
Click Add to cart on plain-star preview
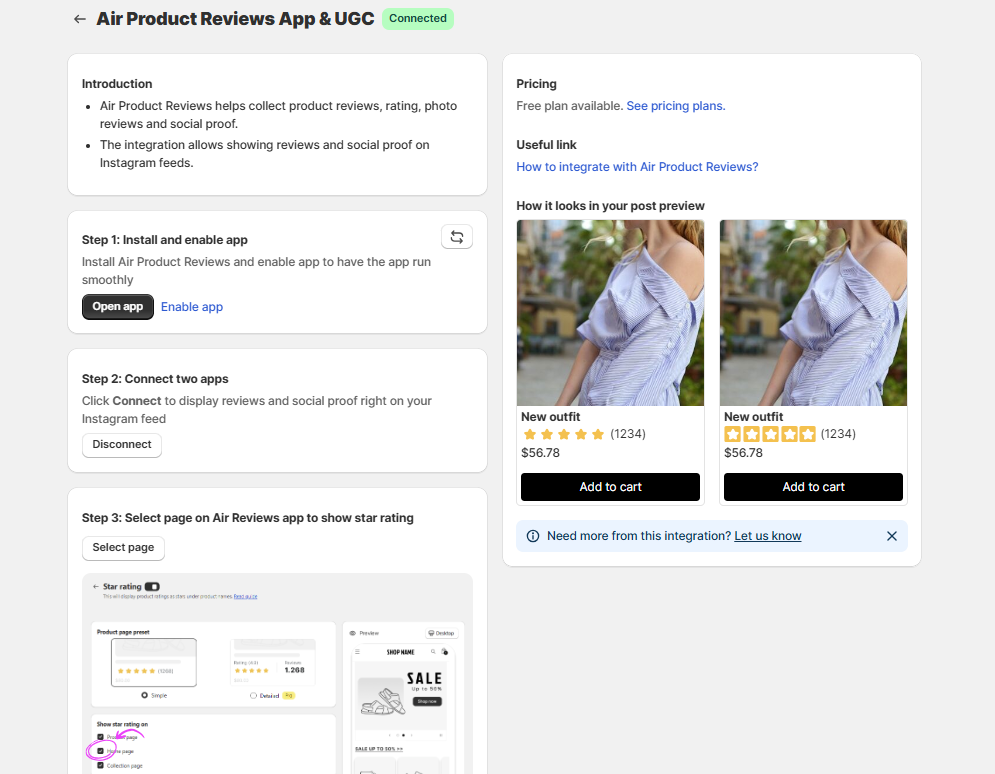tap(610, 487)
